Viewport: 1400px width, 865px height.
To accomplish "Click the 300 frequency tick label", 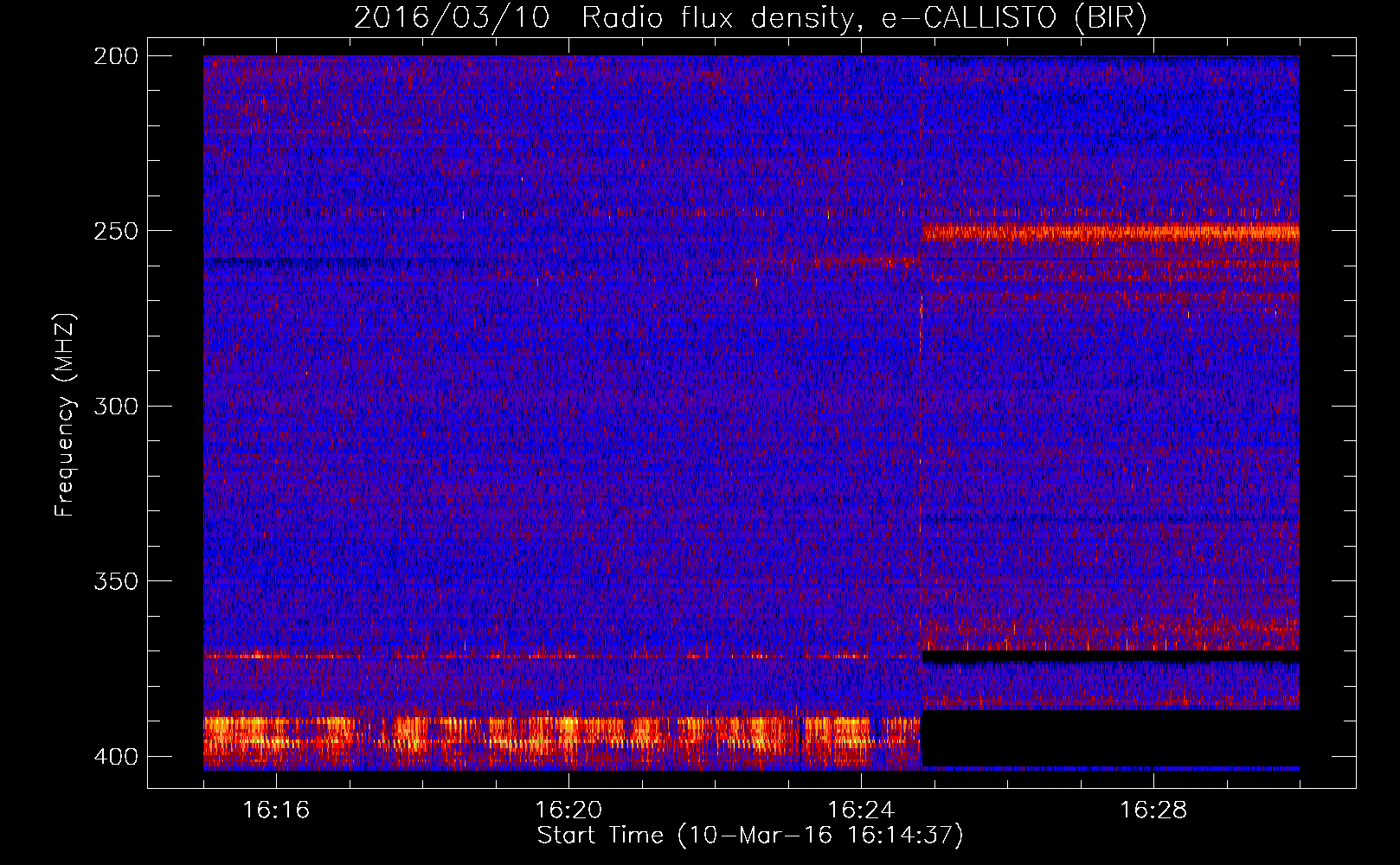I will (x=116, y=407).
